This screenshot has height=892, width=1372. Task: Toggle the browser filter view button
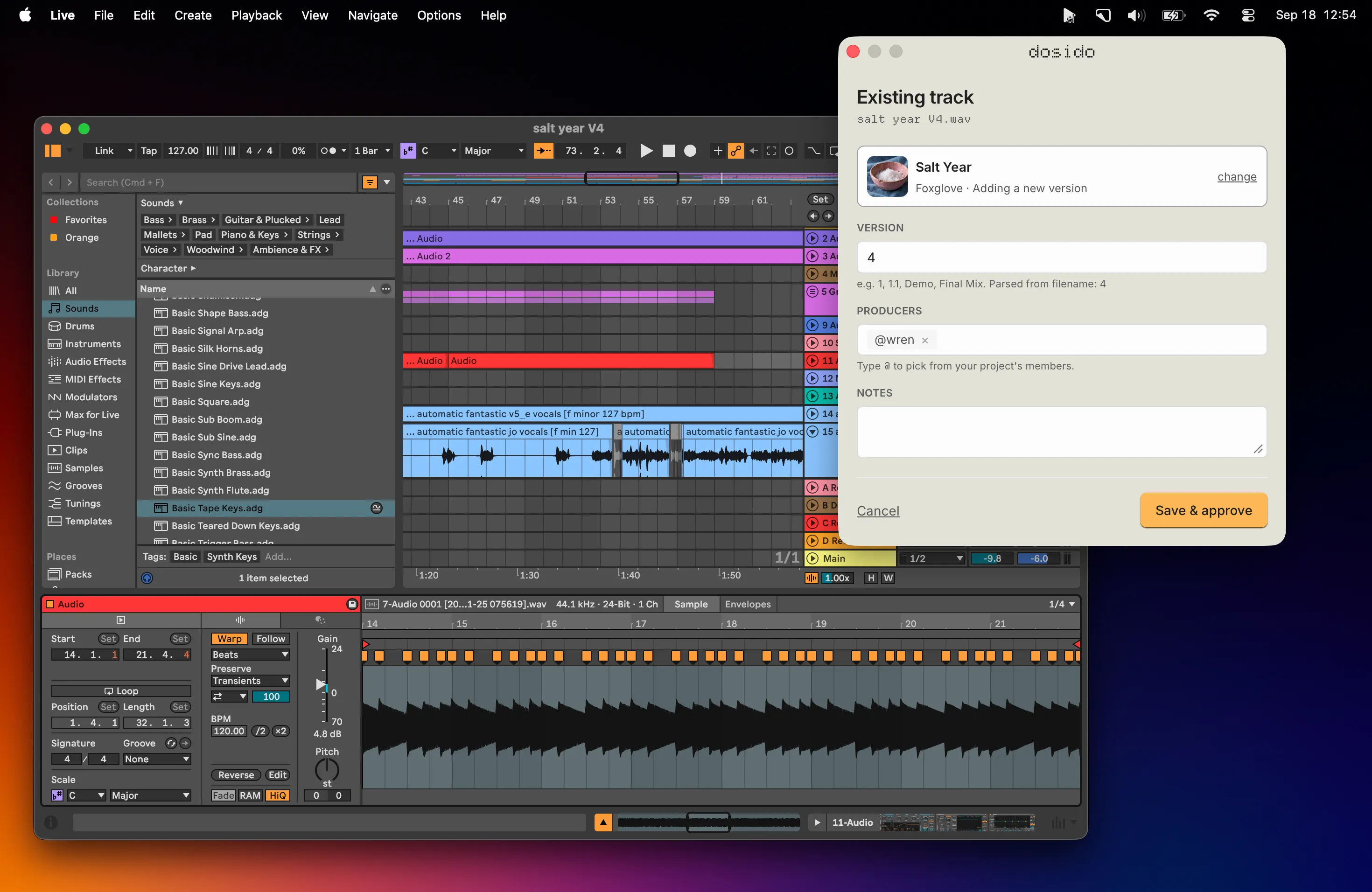(370, 183)
